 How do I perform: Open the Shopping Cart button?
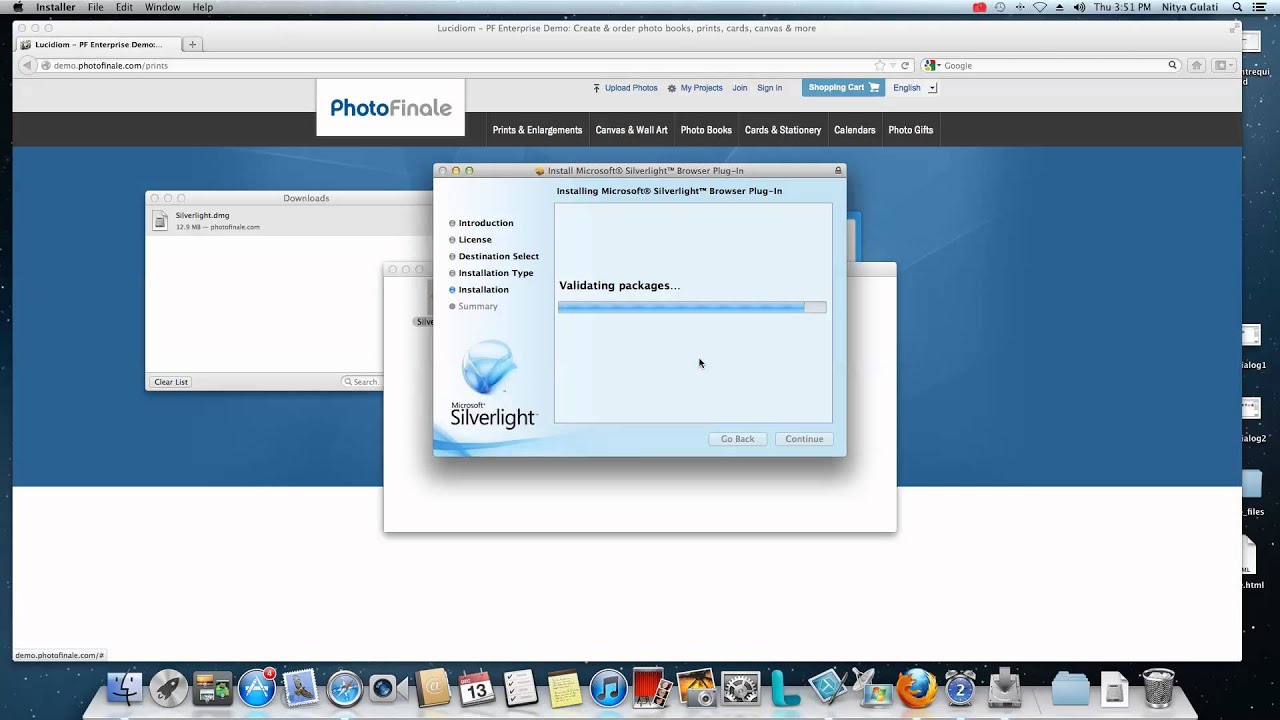[843, 88]
